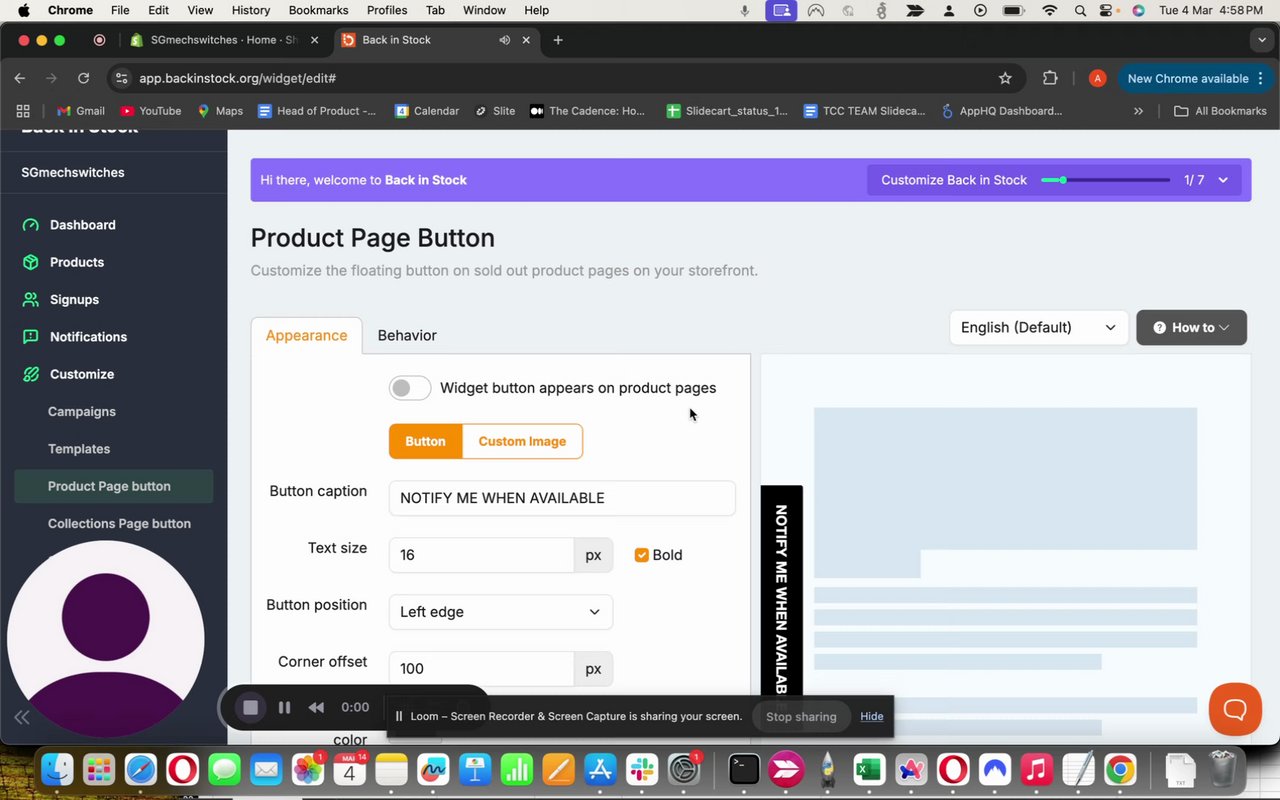Launch Safari from the Dock
The width and height of the screenshot is (1280, 800).
pos(141,769)
